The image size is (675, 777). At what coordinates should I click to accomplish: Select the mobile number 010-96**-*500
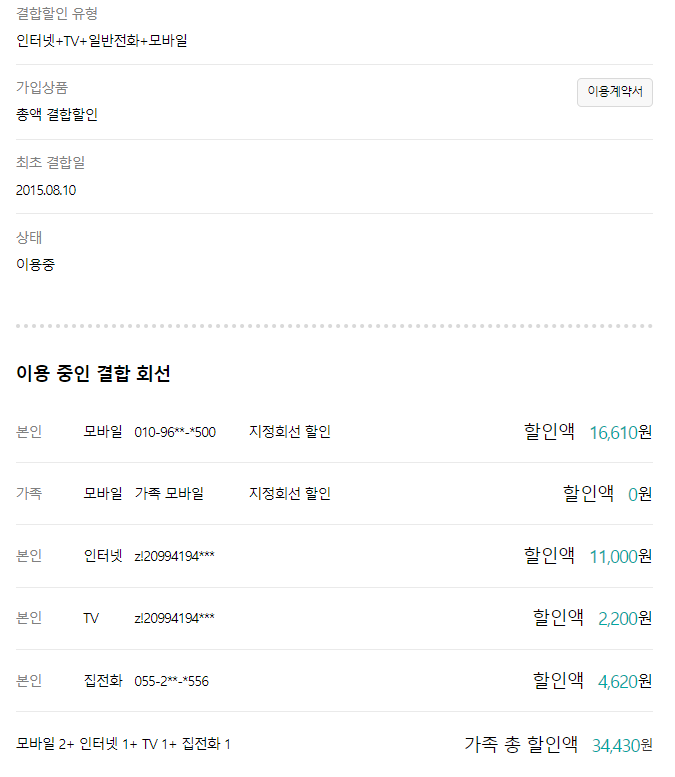pyautogui.click(x=175, y=432)
